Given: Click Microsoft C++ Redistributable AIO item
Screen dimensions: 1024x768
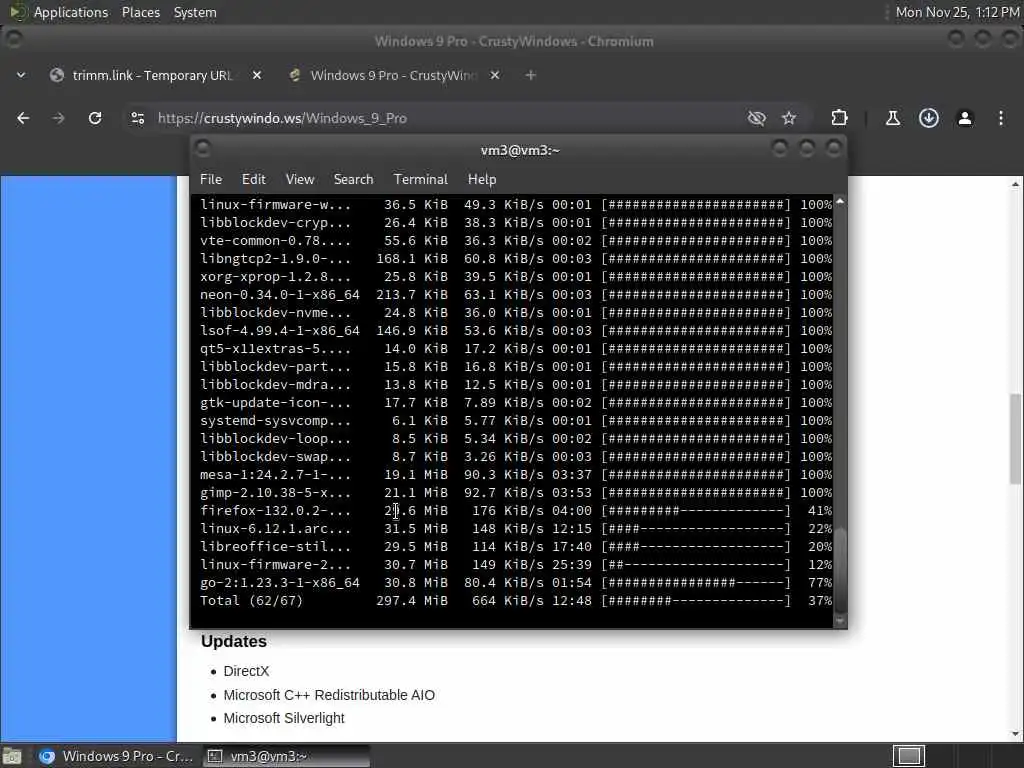Looking at the screenshot, I should pos(329,695).
